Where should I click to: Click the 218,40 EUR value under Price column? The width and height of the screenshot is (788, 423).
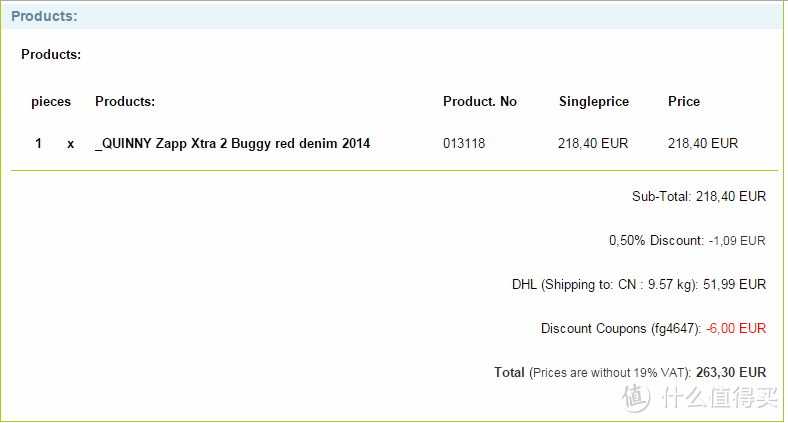click(x=703, y=143)
